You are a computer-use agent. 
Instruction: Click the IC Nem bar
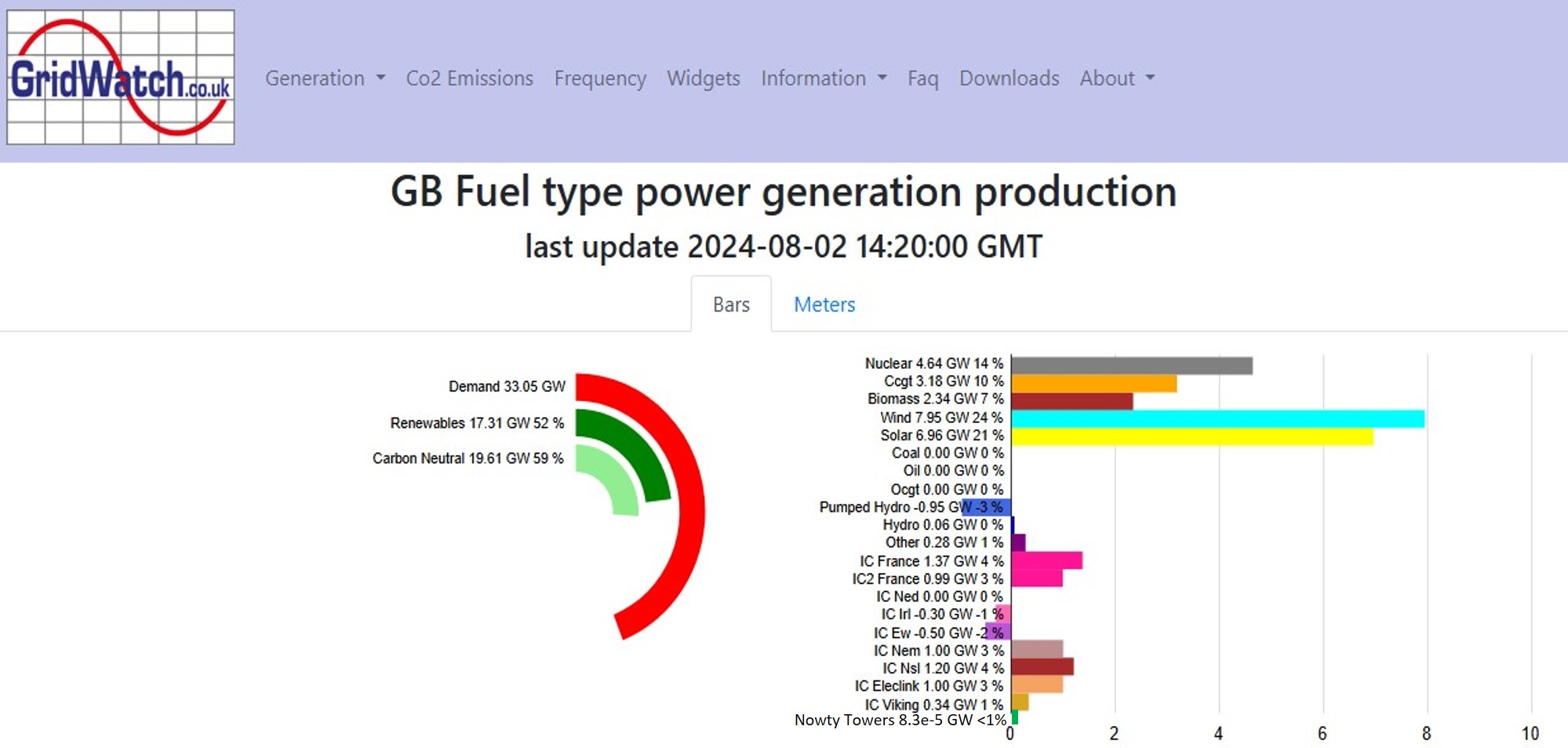1037,650
